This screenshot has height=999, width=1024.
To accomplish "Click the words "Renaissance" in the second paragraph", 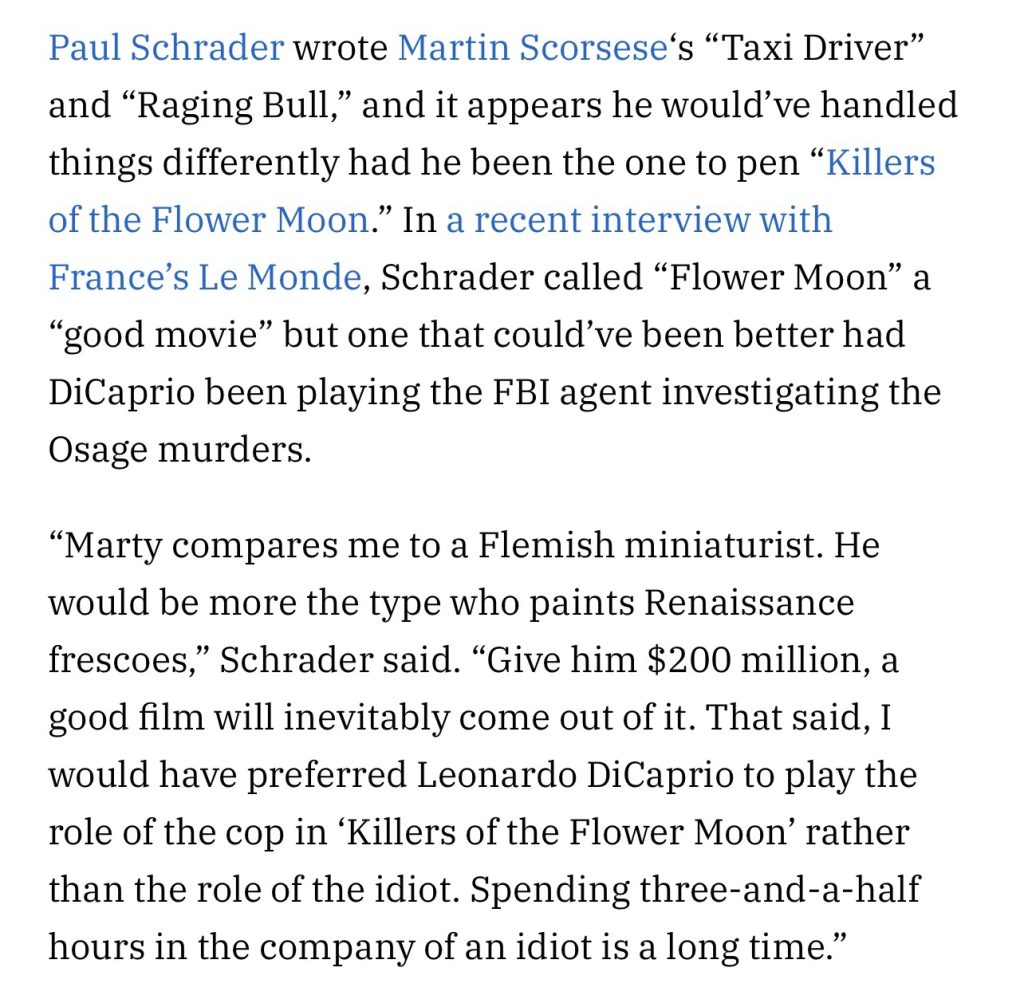I will (x=750, y=603).
